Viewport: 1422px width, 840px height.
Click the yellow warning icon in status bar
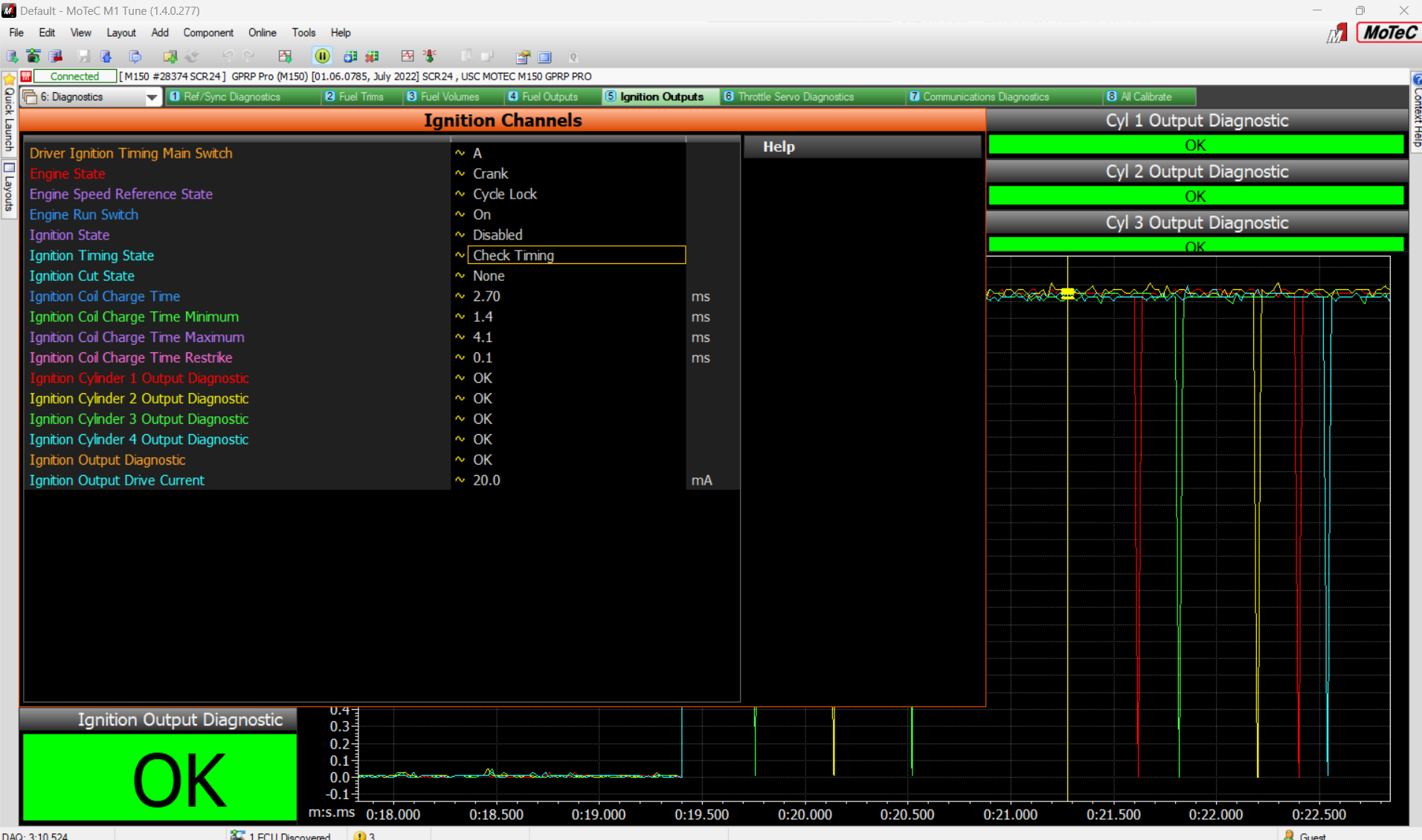point(360,835)
